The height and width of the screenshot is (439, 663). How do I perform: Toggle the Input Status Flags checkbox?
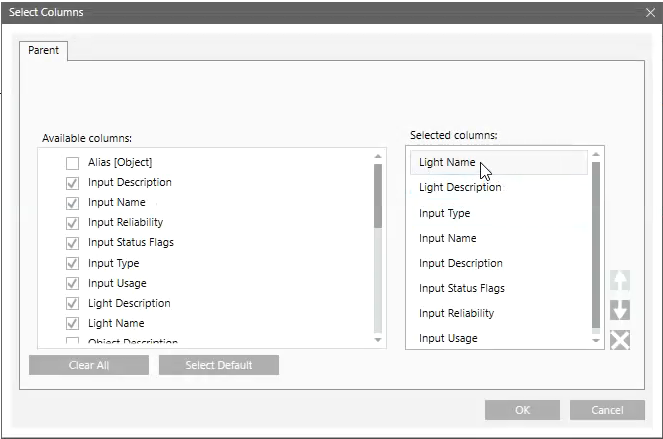pyautogui.click(x=72, y=243)
